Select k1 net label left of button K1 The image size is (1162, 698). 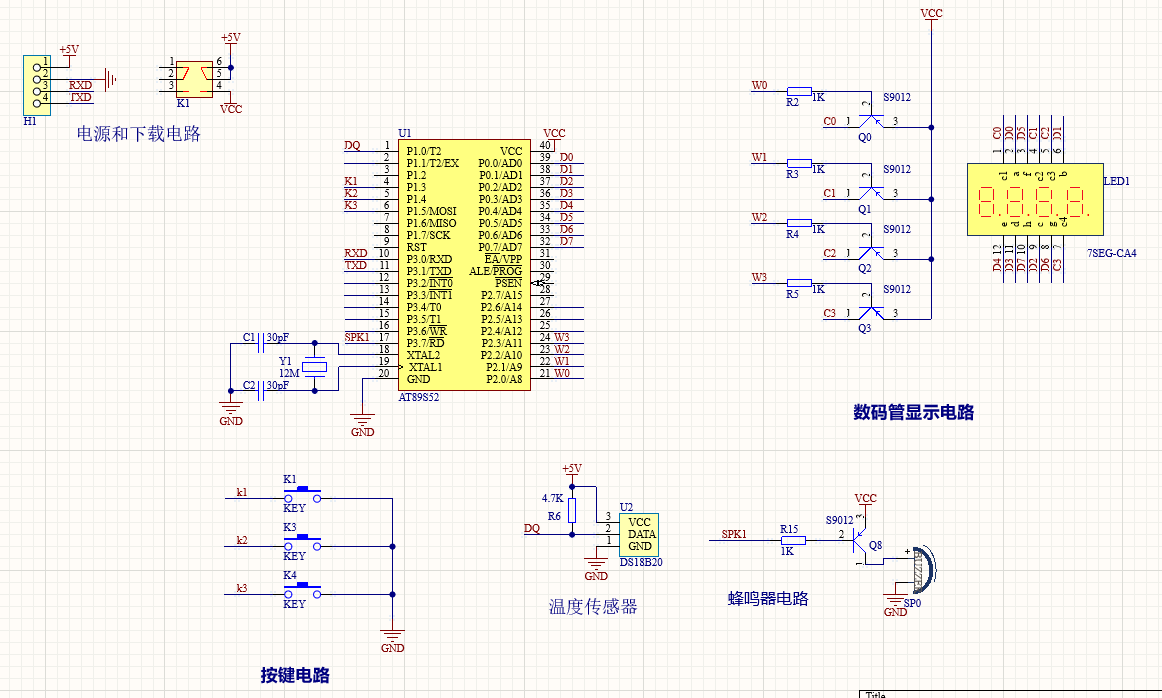tap(242, 492)
